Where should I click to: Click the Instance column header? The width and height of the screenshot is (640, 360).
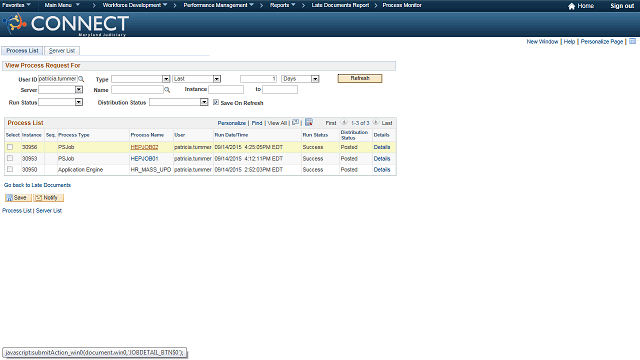pos(31,135)
